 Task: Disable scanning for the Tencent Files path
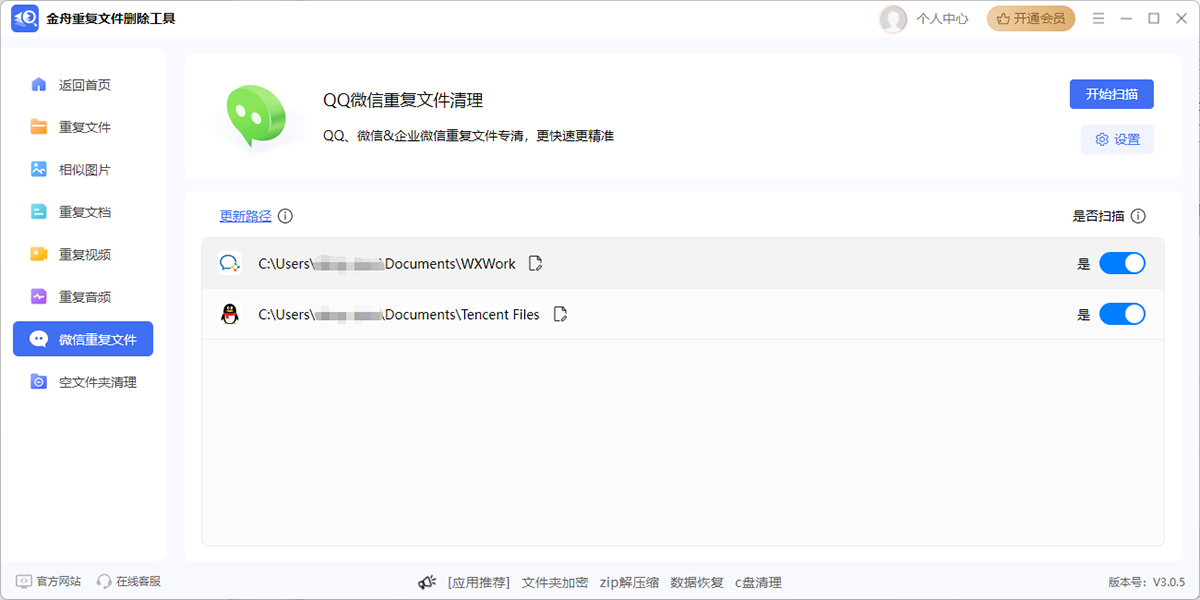(x=1122, y=313)
